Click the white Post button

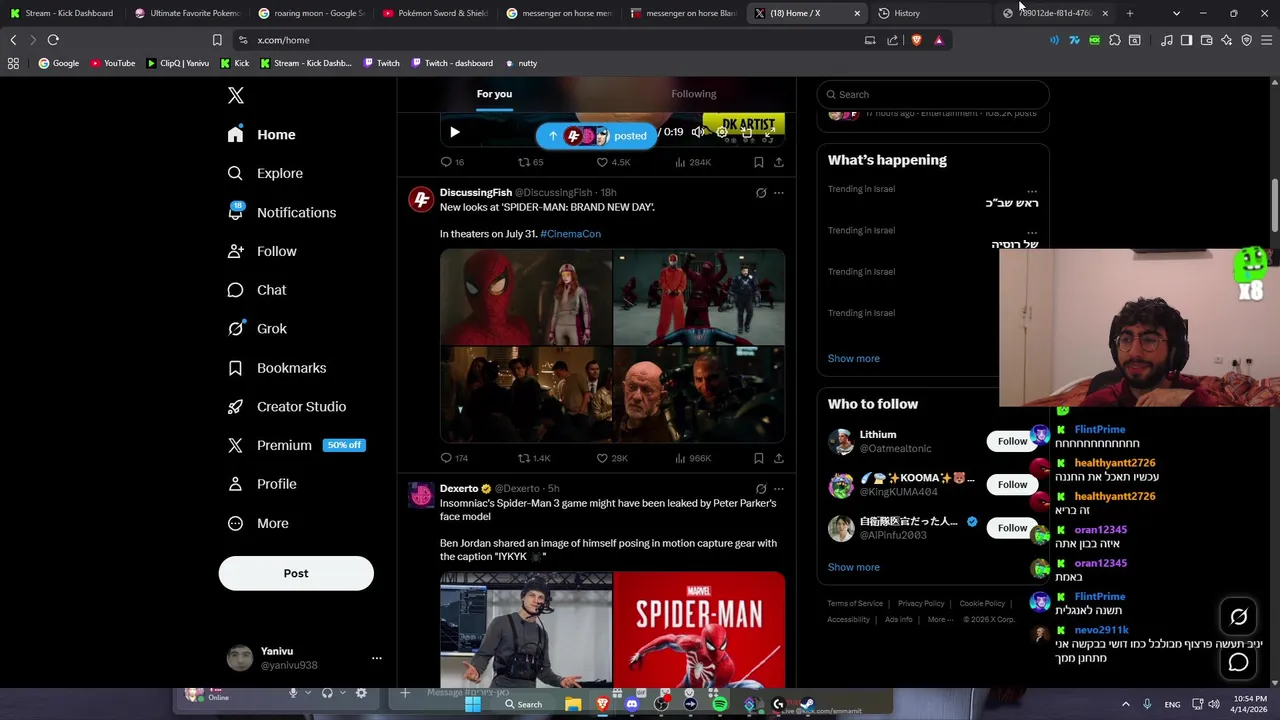pyautogui.click(x=296, y=573)
